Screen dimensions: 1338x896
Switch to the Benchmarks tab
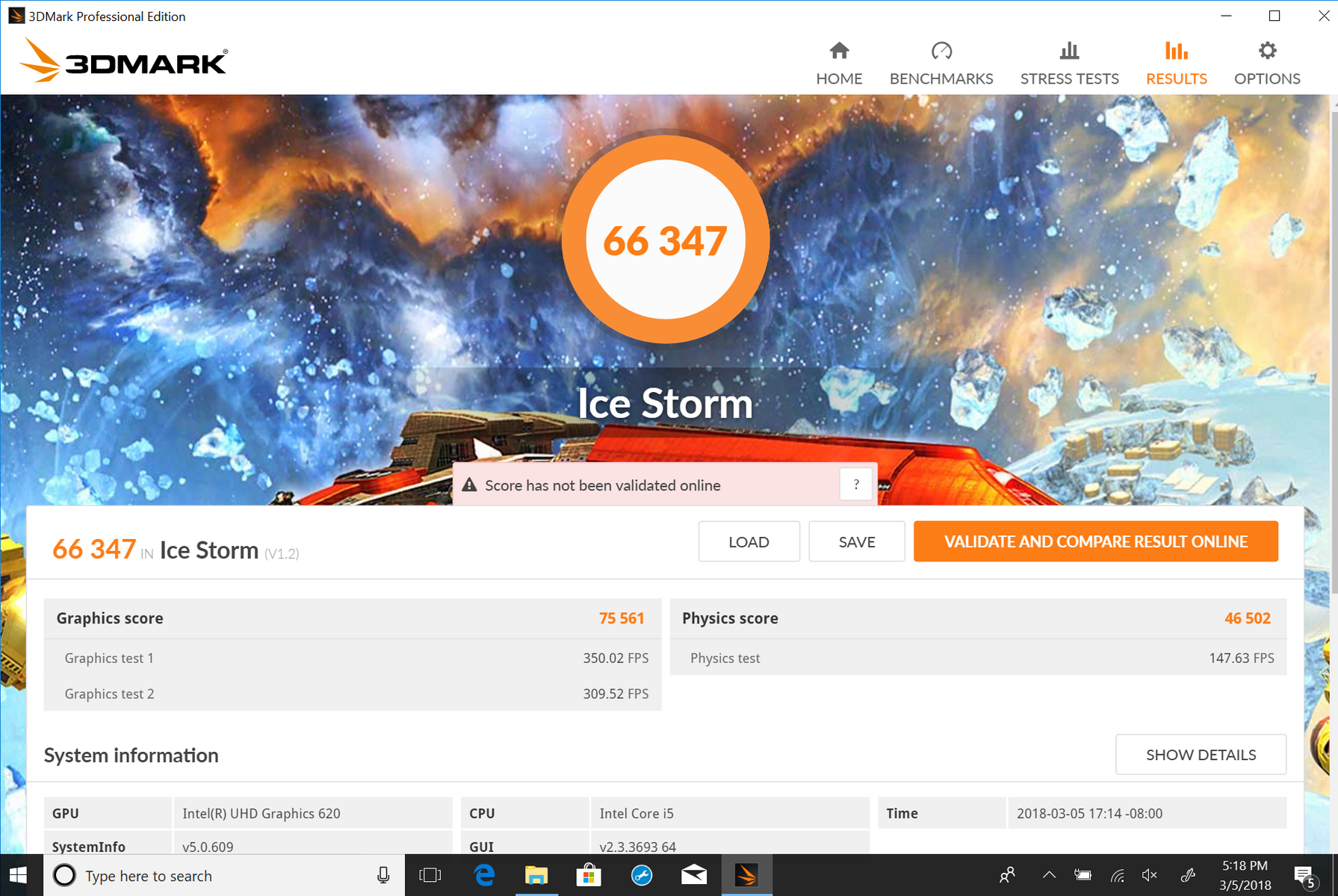pyautogui.click(x=941, y=64)
